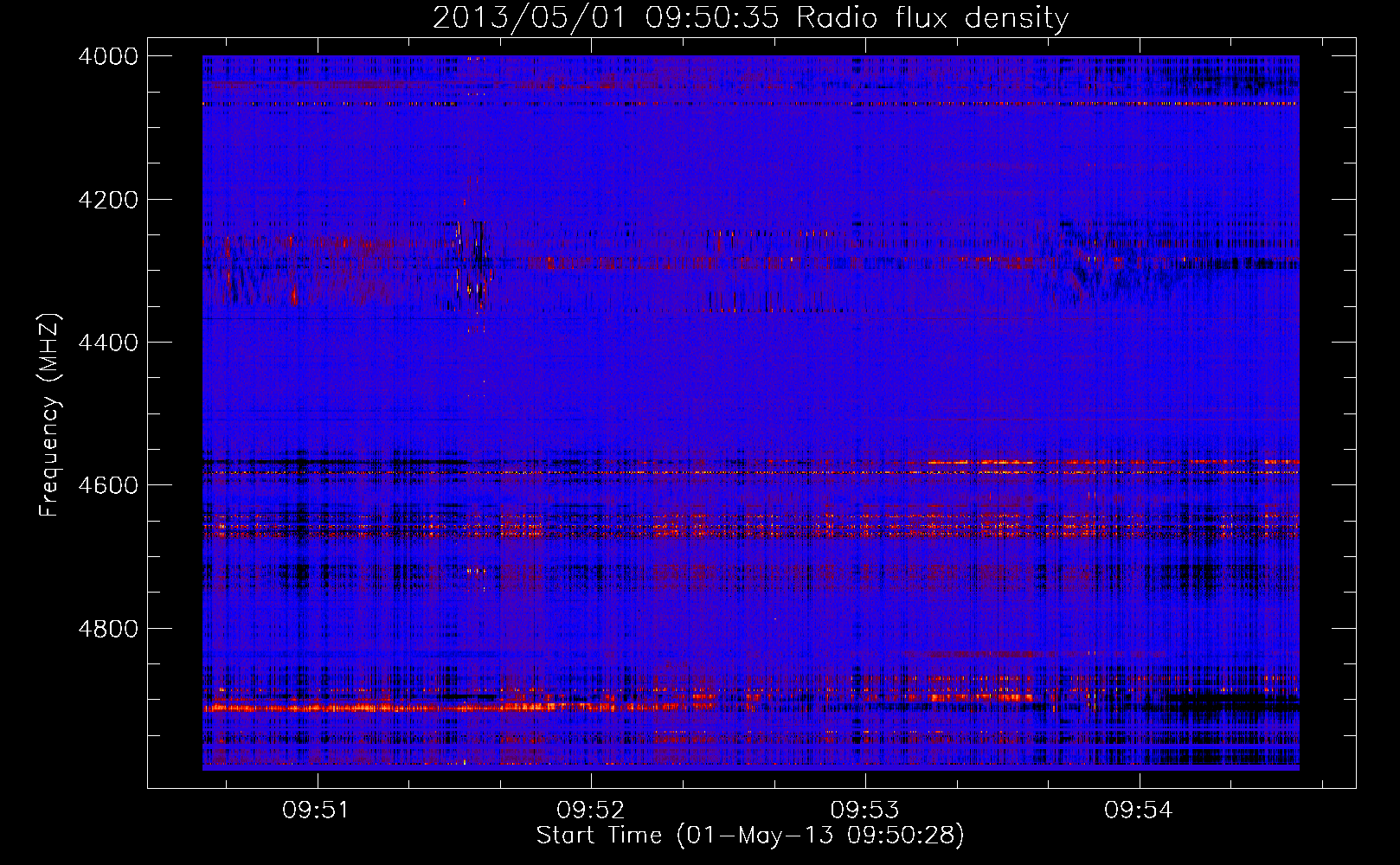The width and height of the screenshot is (1400, 865).
Task: Click the 4000 frequency axis label
Action: click(x=108, y=56)
